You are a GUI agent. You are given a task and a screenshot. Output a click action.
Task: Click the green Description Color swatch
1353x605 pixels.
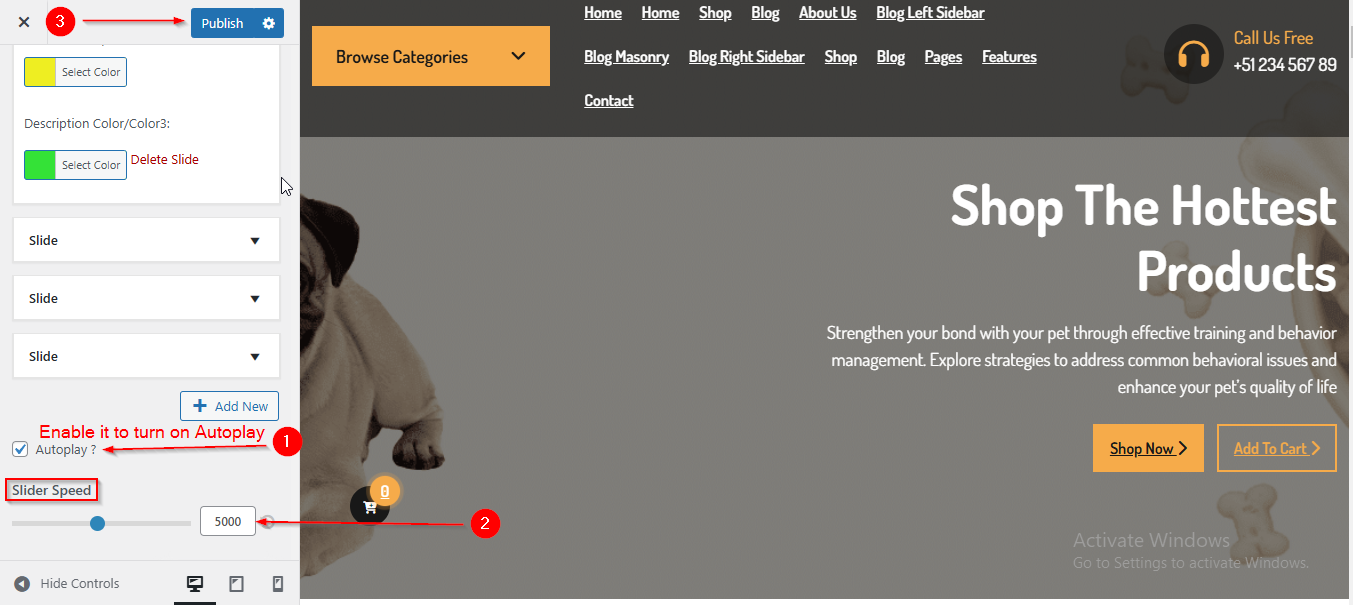coord(40,165)
